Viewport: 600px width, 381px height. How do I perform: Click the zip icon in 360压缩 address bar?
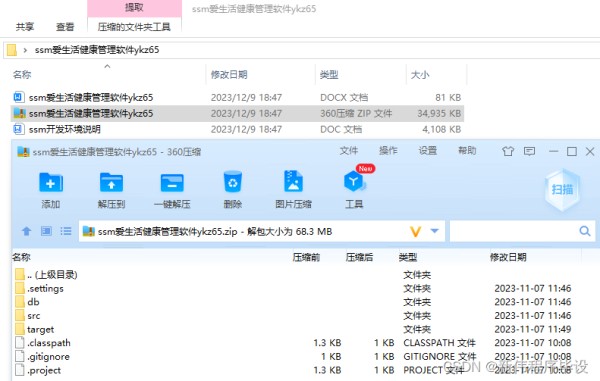(89, 231)
